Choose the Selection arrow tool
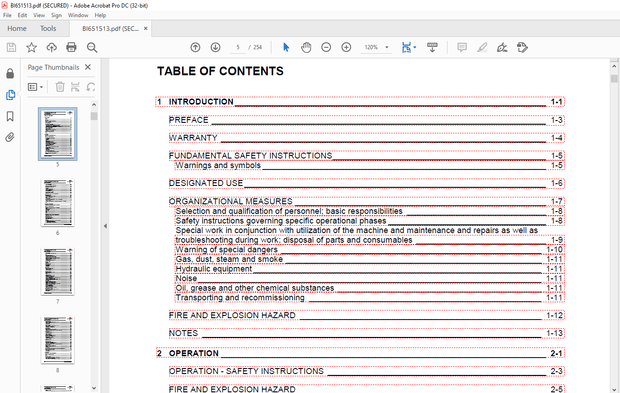The width and height of the screenshot is (620, 393). (x=286, y=47)
